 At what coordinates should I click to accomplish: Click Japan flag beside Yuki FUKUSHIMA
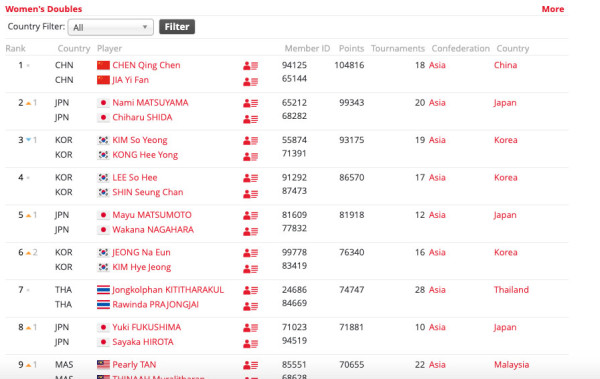pos(103,327)
